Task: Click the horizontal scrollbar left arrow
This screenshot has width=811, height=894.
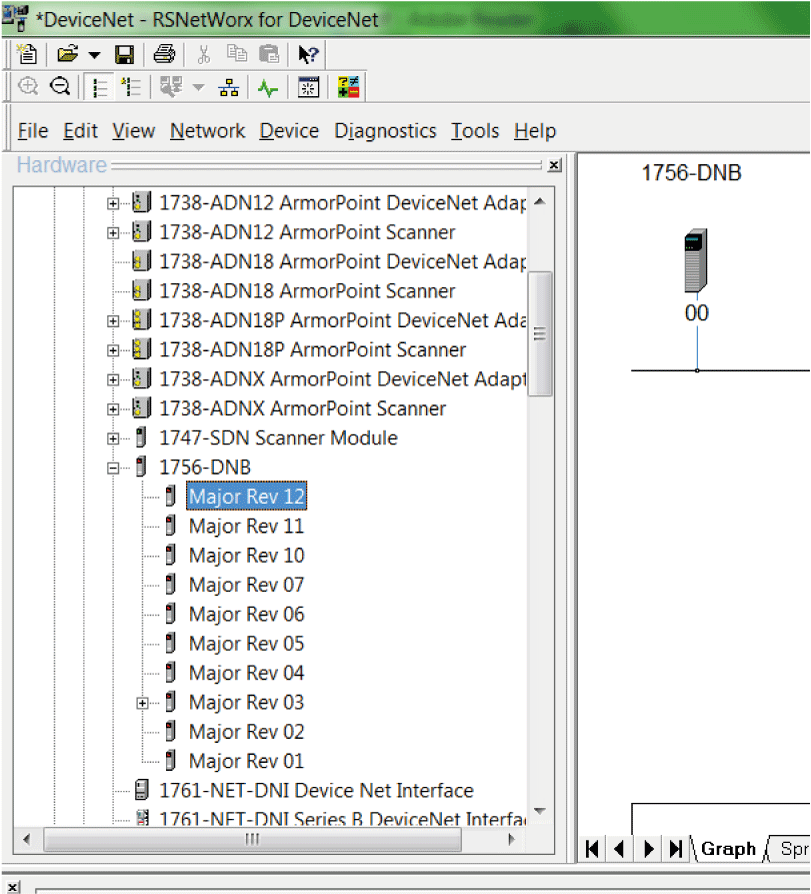Action: click(26, 839)
